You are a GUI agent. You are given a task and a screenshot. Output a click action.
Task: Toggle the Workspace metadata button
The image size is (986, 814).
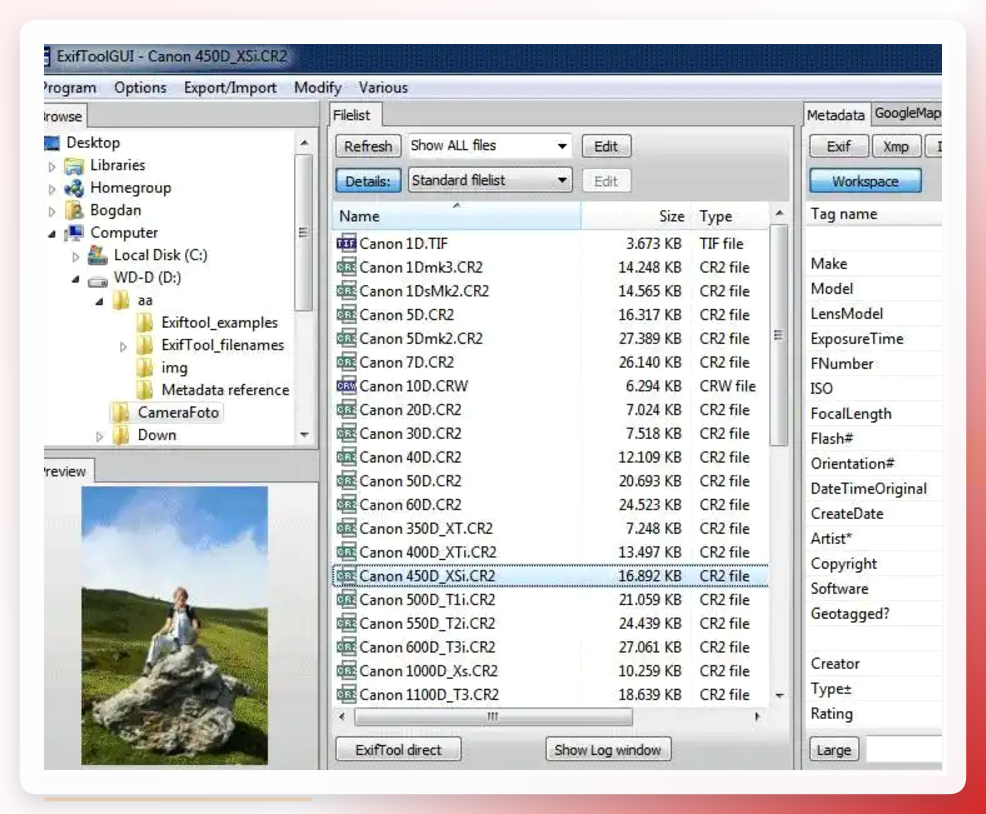coord(865,181)
